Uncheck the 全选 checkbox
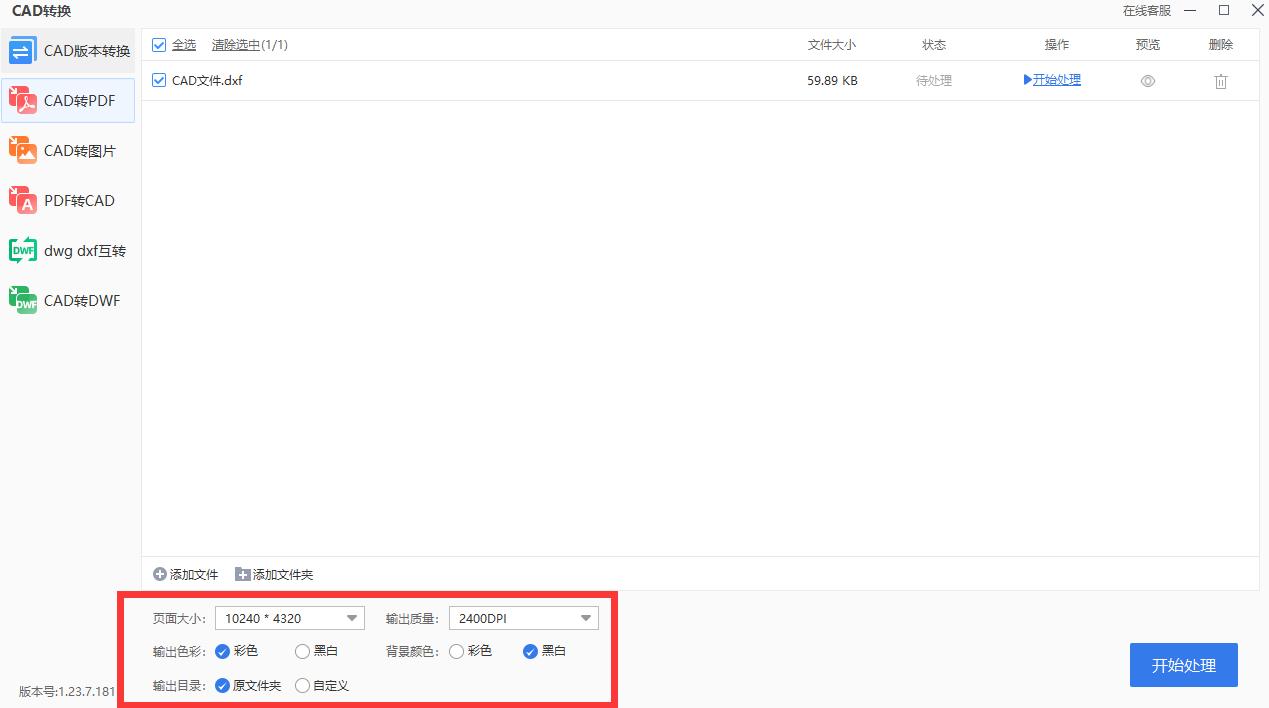Viewport: 1269px width, 708px height. point(158,44)
